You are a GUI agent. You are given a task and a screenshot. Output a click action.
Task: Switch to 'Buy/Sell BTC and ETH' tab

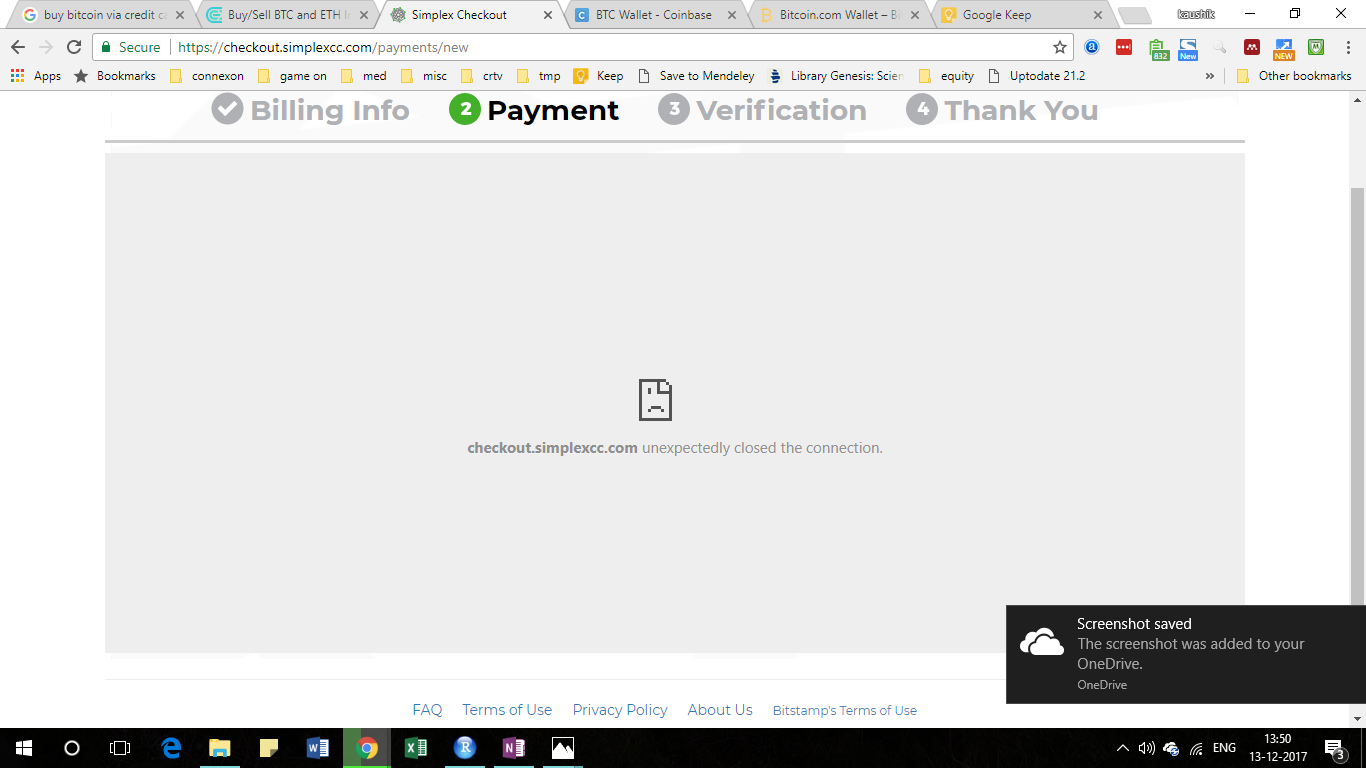tap(286, 15)
